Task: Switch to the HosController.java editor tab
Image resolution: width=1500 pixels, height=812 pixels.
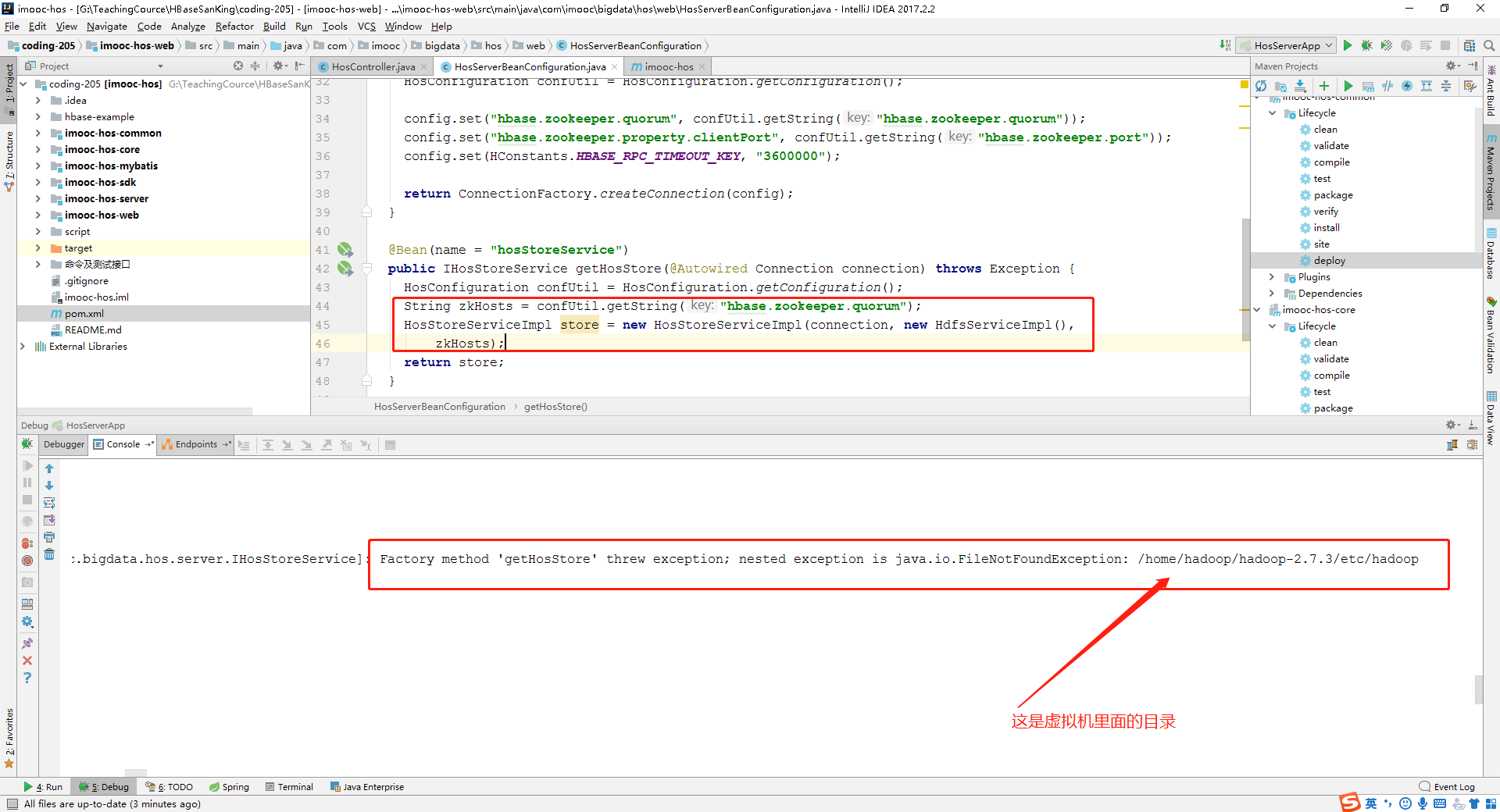Action: coord(373,67)
